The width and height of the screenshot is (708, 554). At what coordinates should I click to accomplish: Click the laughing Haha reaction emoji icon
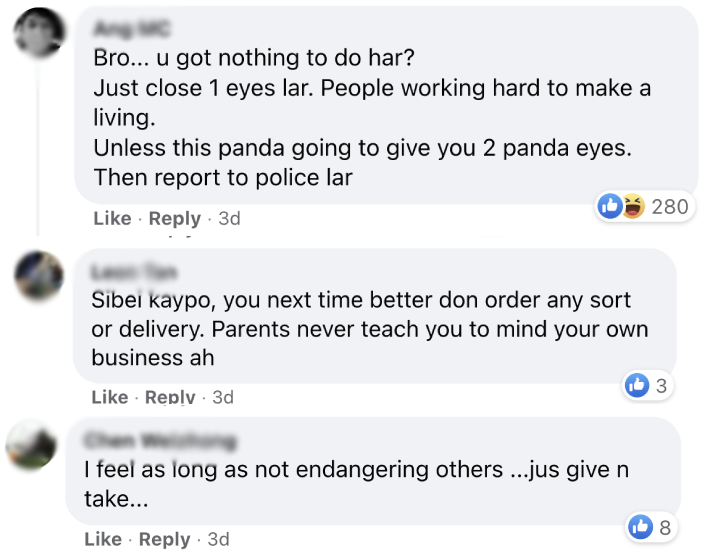[x=632, y=207]
